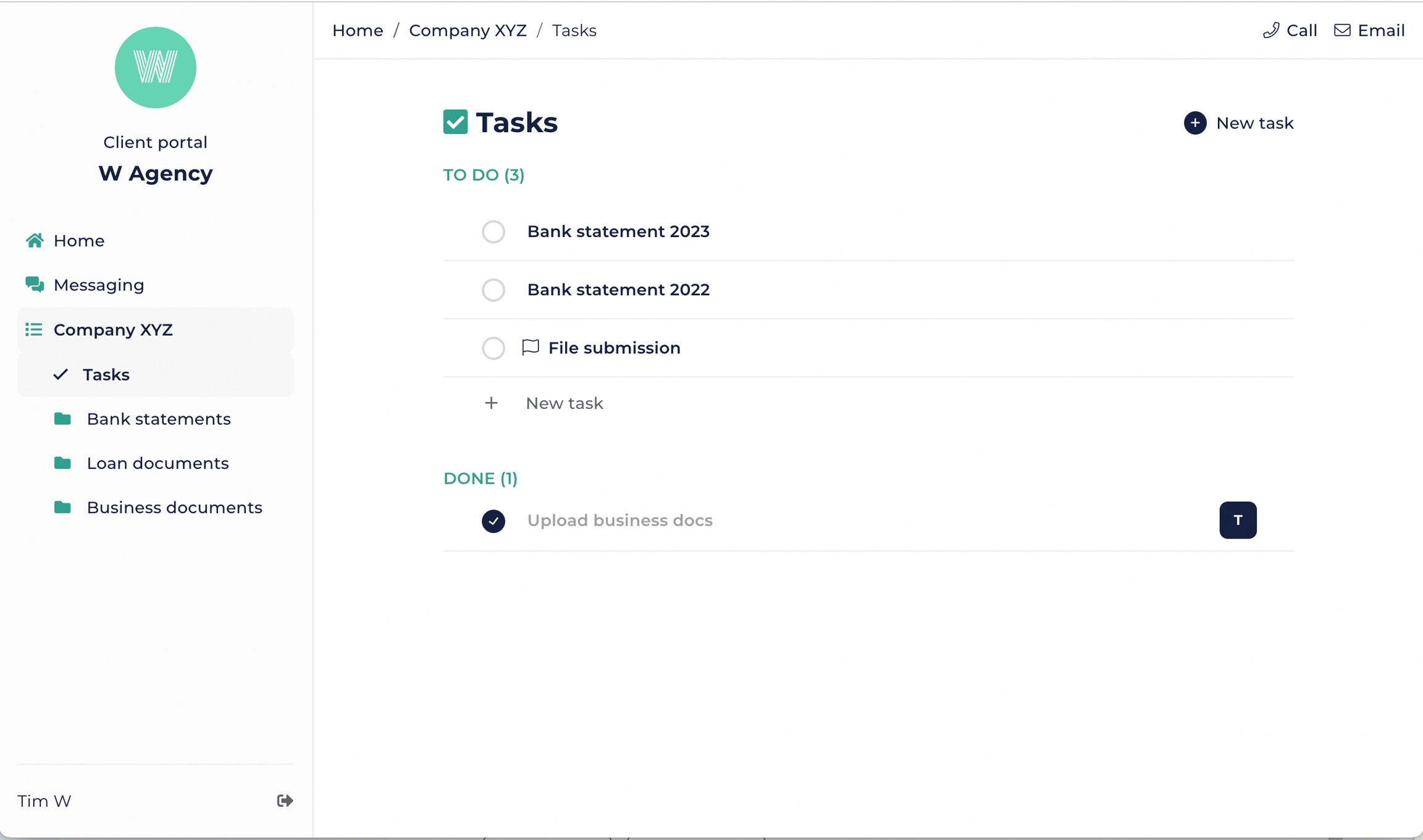Click the phone Call icon
1423x840 pixels.
(x=1271, y=30)
